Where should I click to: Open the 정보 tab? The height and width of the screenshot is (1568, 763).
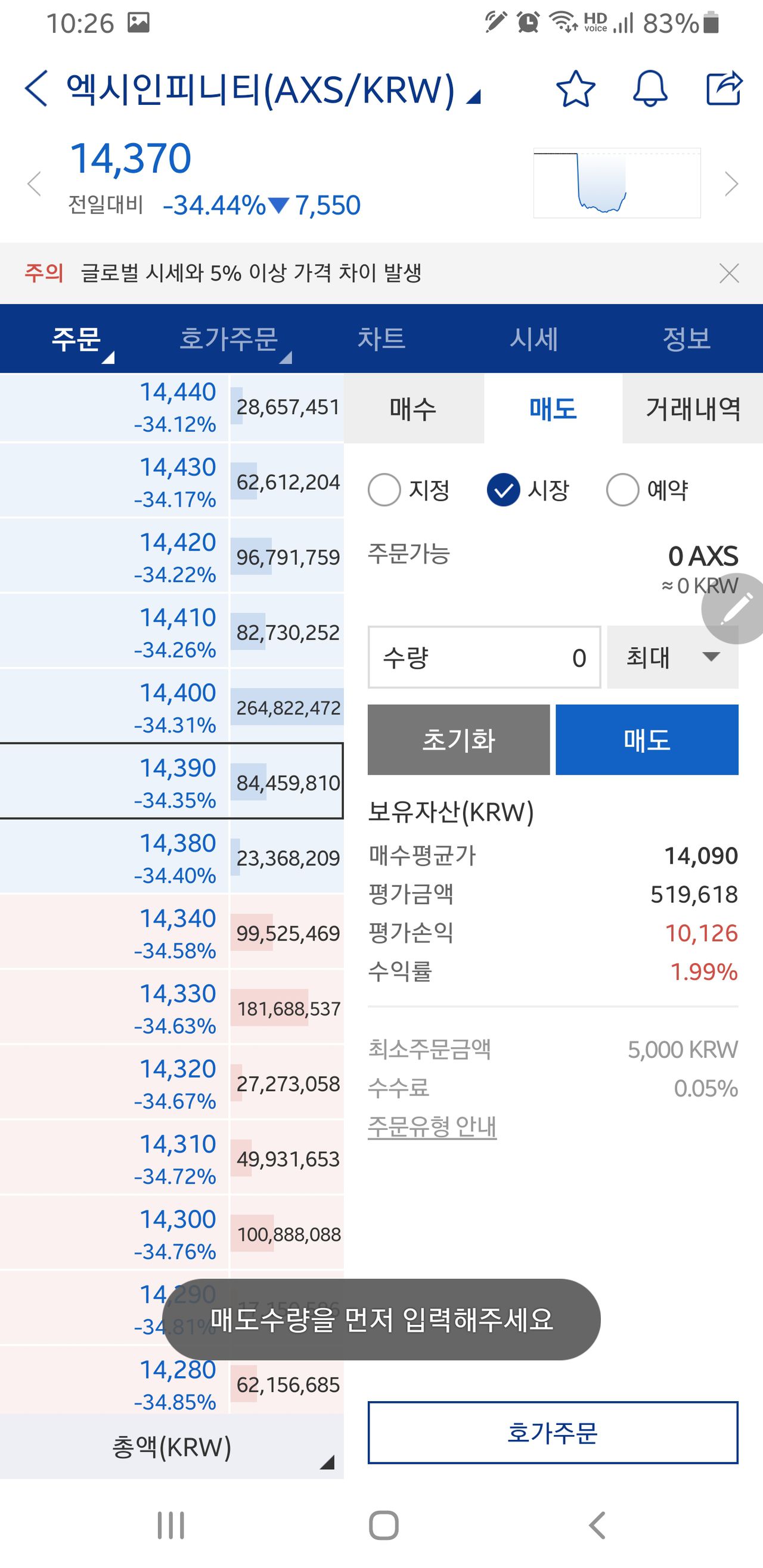[x=687, y=339]
